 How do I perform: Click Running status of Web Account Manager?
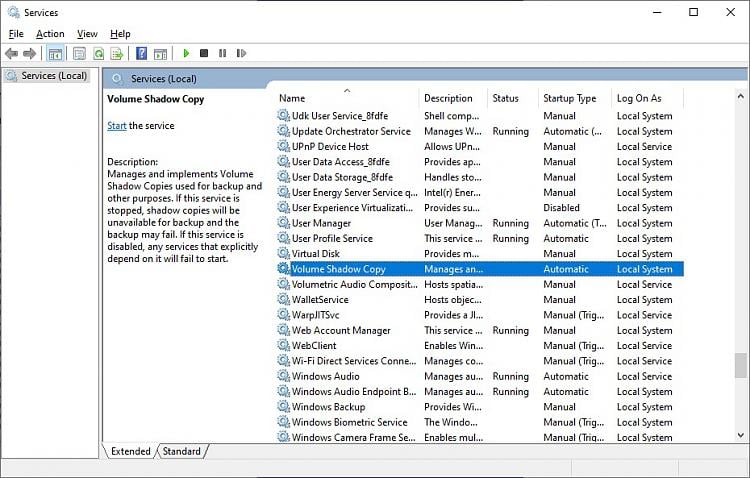point(510,330)
